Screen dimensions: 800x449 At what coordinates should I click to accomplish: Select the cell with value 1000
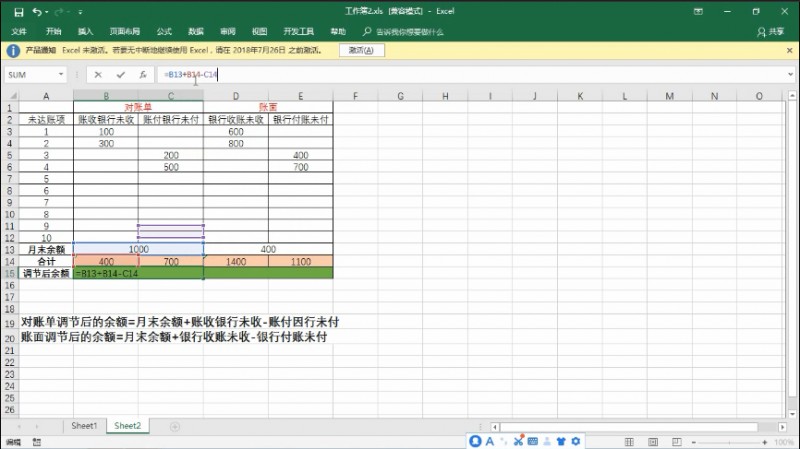pyautogui.click(x=138, y=250)
